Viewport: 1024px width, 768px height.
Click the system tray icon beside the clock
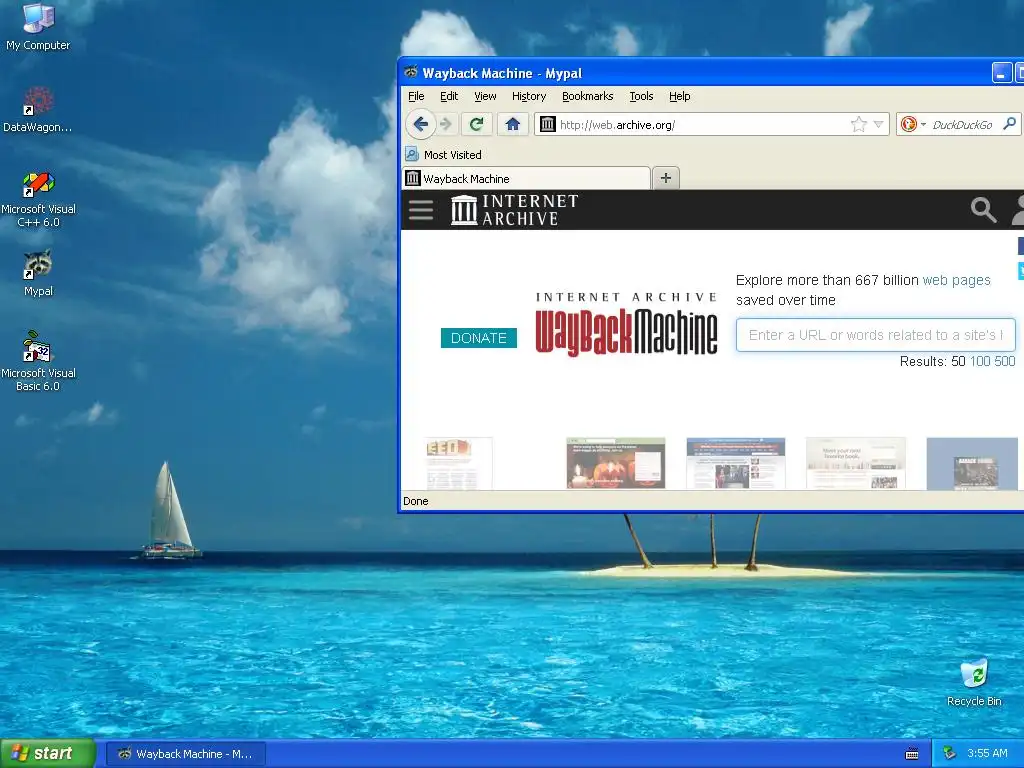coord(950,754)
